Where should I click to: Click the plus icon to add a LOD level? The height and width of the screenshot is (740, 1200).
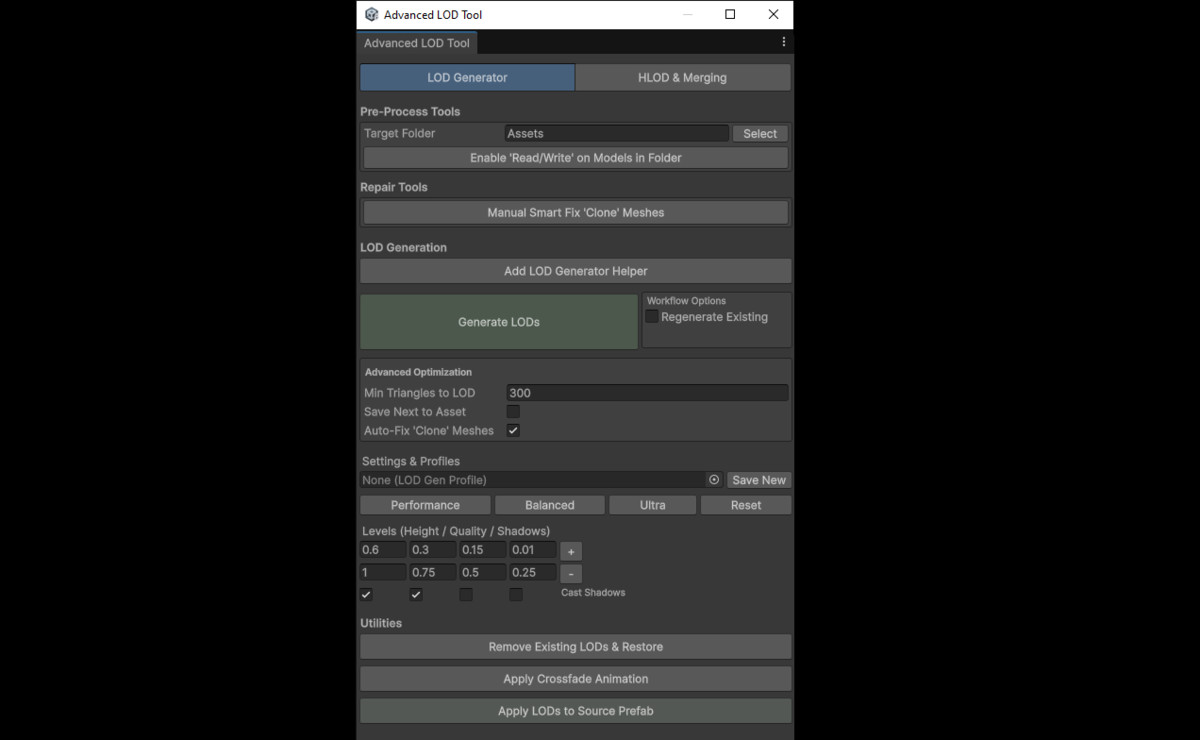[570, 550]
